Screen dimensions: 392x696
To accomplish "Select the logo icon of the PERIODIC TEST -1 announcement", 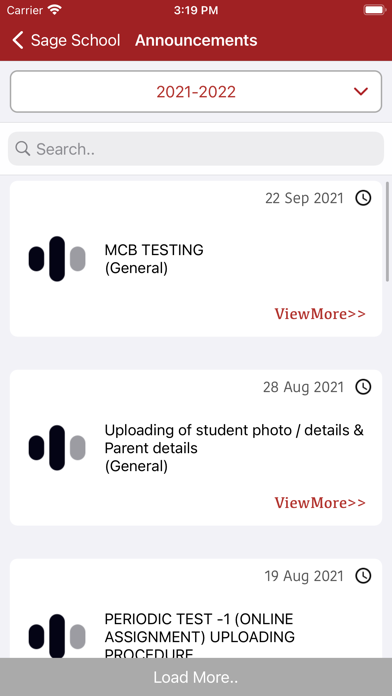I will 57,636.
